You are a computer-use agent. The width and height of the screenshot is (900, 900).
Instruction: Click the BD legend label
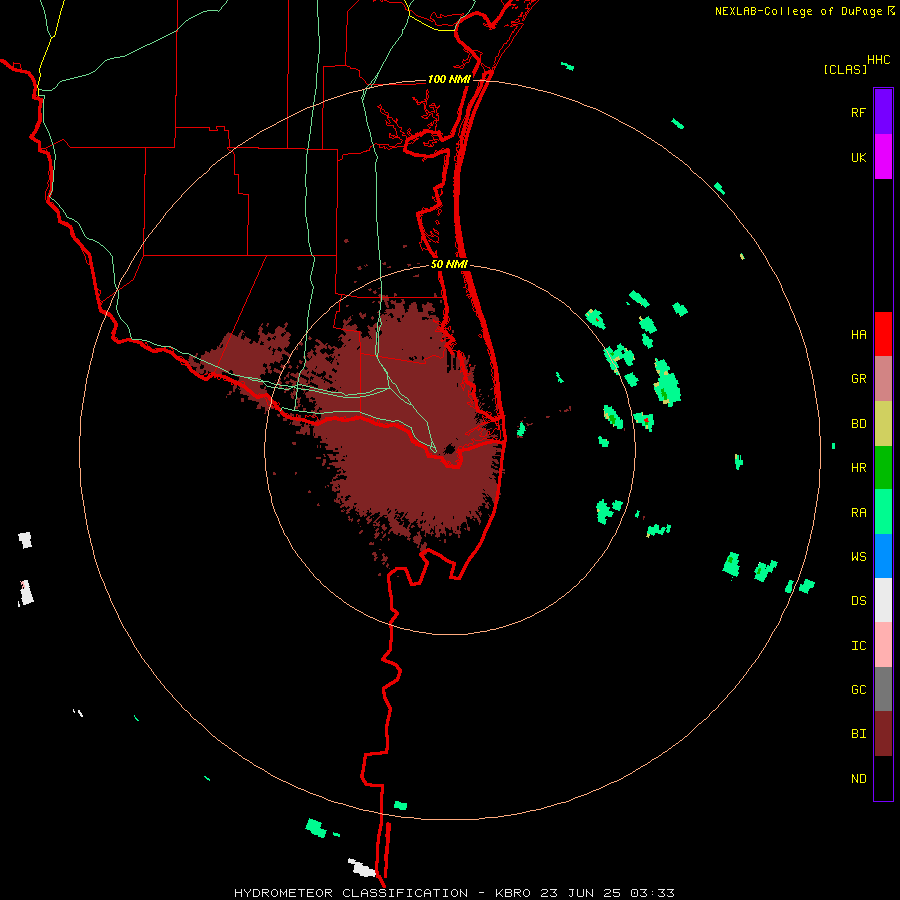coord(858,424)
